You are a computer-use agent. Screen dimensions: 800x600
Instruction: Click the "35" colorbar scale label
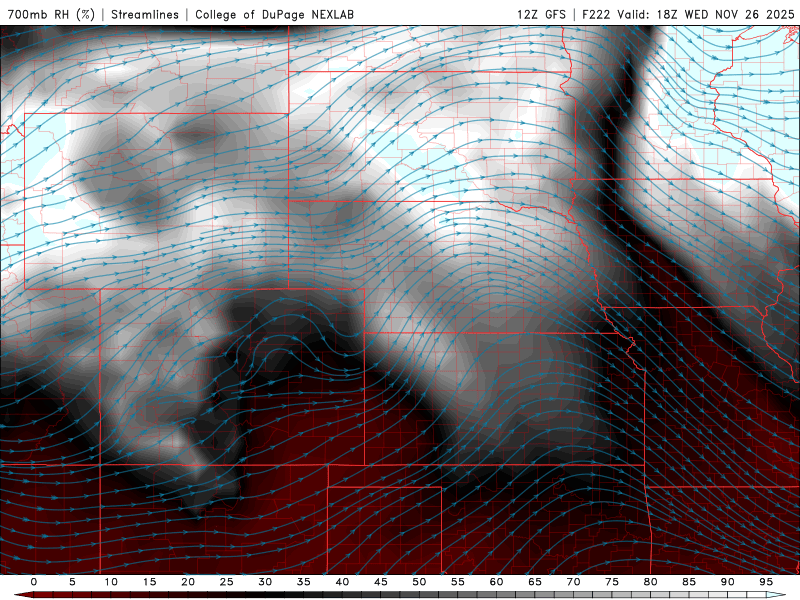(304, 582)
